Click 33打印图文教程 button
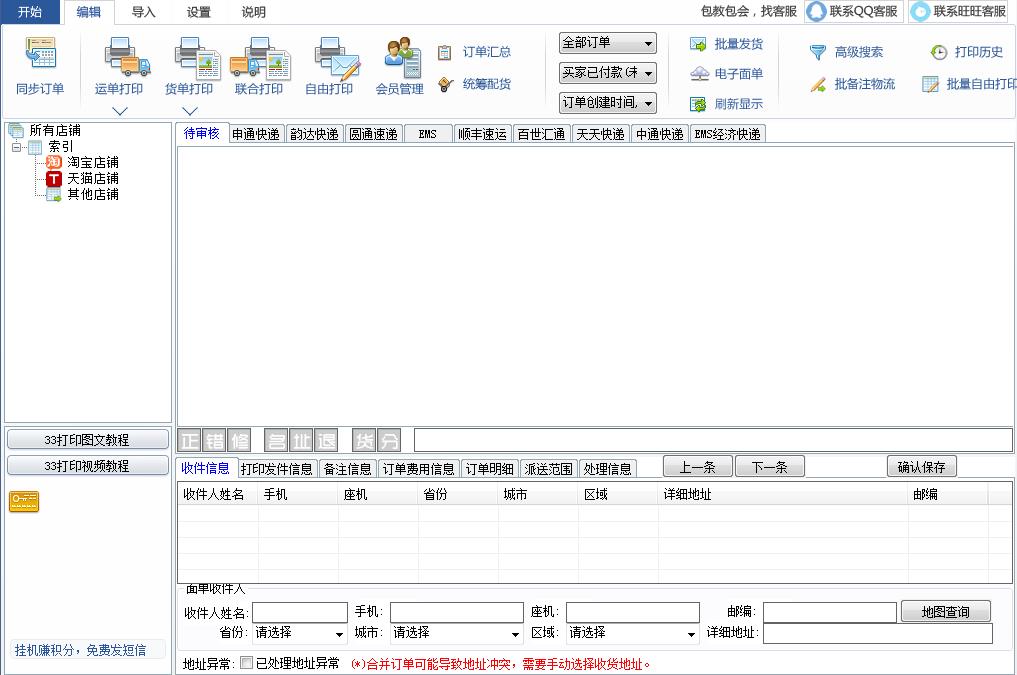This screenshot has width=1017, height=675. [88, 440]
